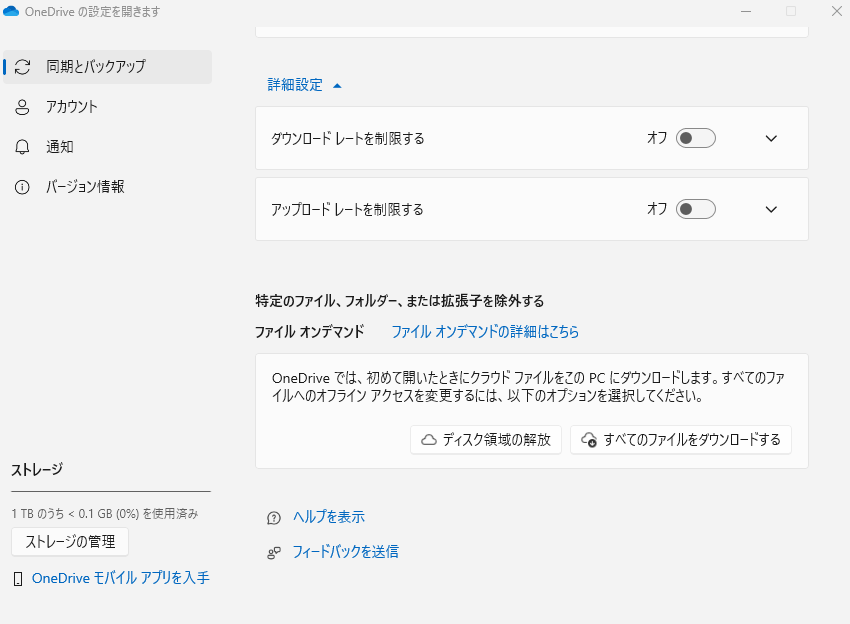Click the ディスク領域の解放 button
This screenshot has height=624, width=850.
(486, 440)
